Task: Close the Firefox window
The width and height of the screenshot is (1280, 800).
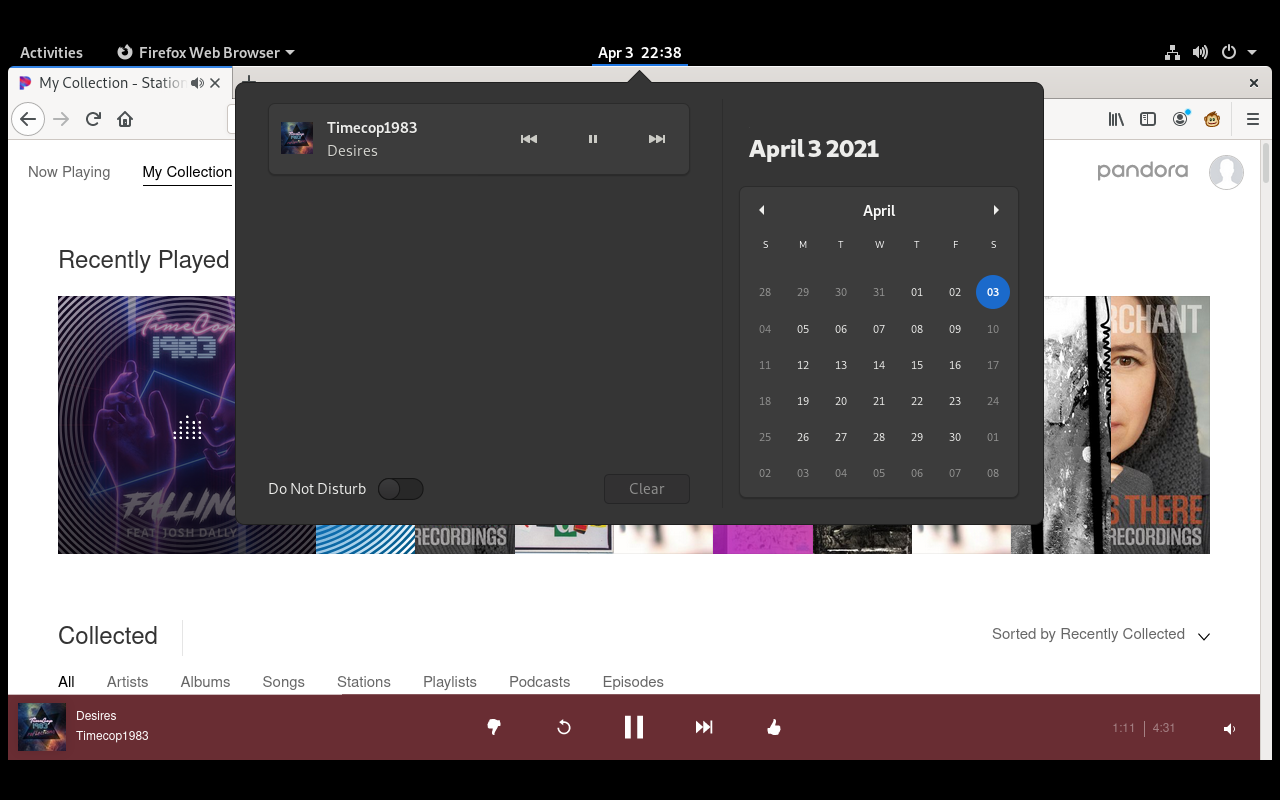Action: click(x=1254, y=83)
